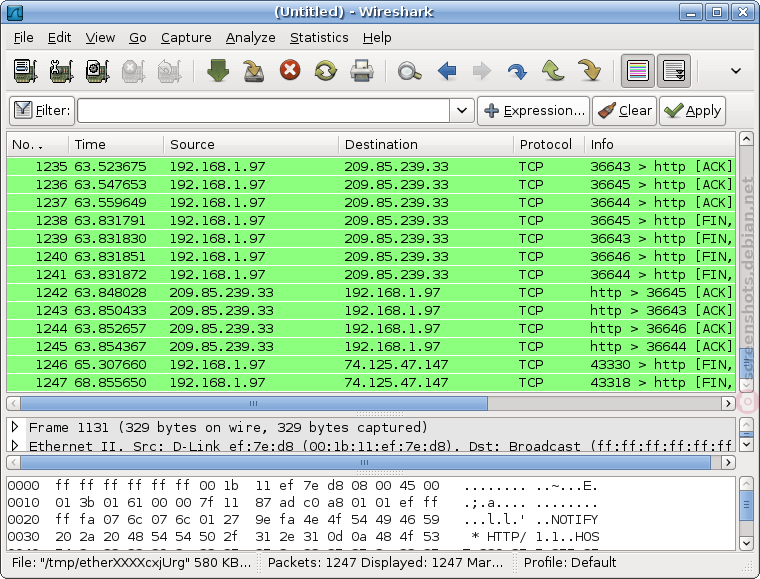
Task: Focus the display filter text field
Action: click(x=263, y=111)
